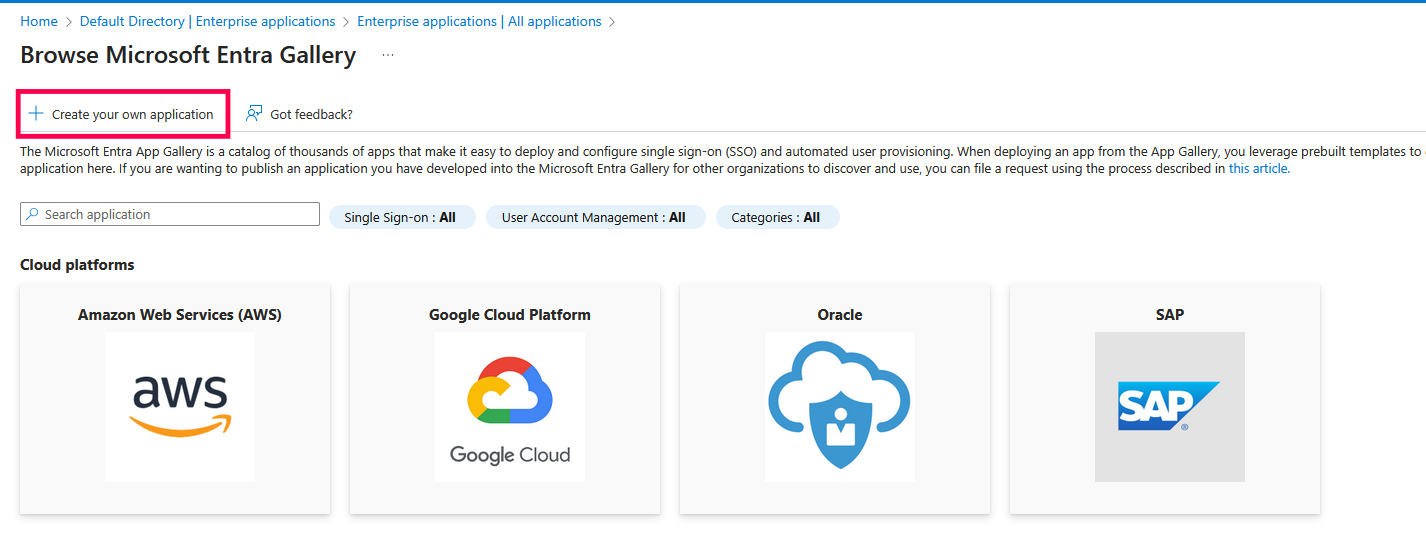Click the Browse Microsoft Entra Gallery heading
The image size is (1426, 537).
tap(188, 55)
